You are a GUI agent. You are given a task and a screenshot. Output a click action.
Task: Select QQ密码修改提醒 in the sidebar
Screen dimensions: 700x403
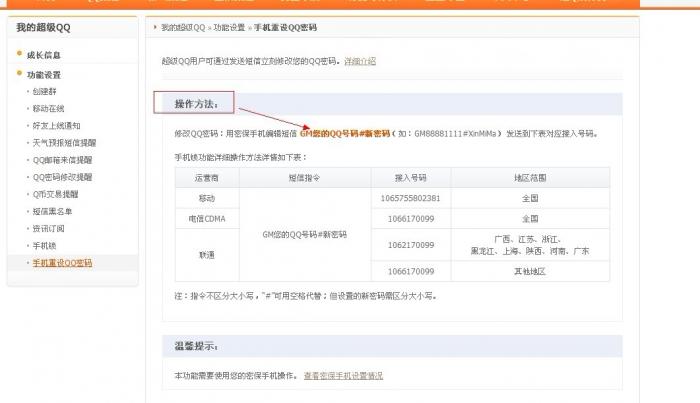pos(62,177)
